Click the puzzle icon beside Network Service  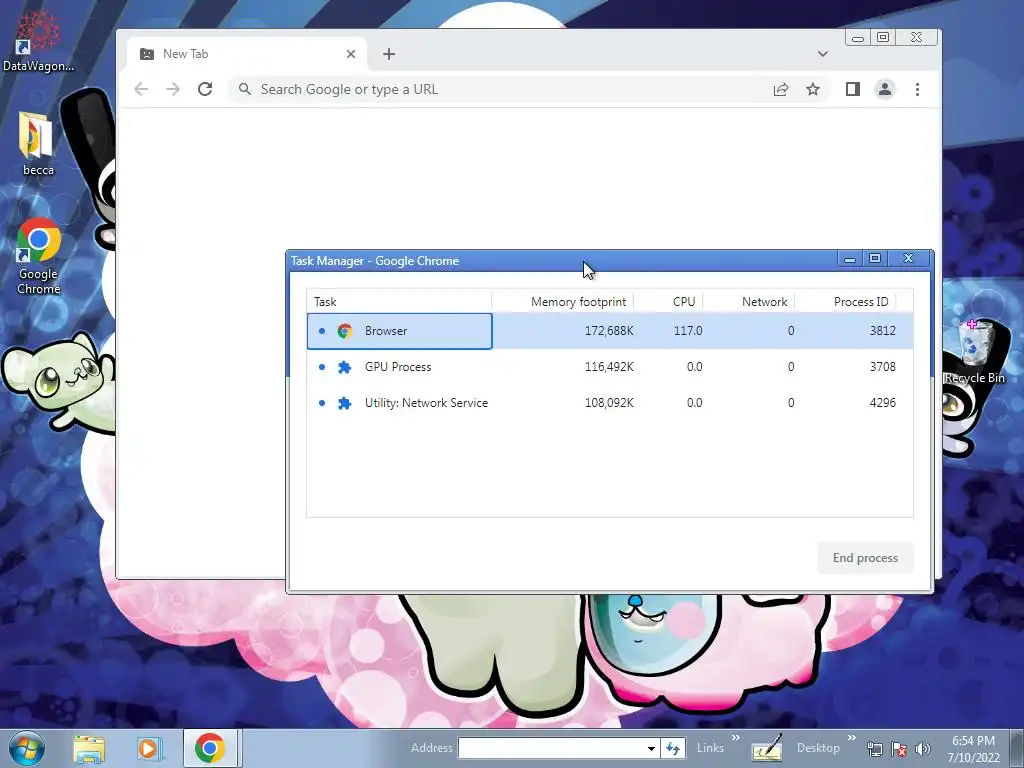345,403
